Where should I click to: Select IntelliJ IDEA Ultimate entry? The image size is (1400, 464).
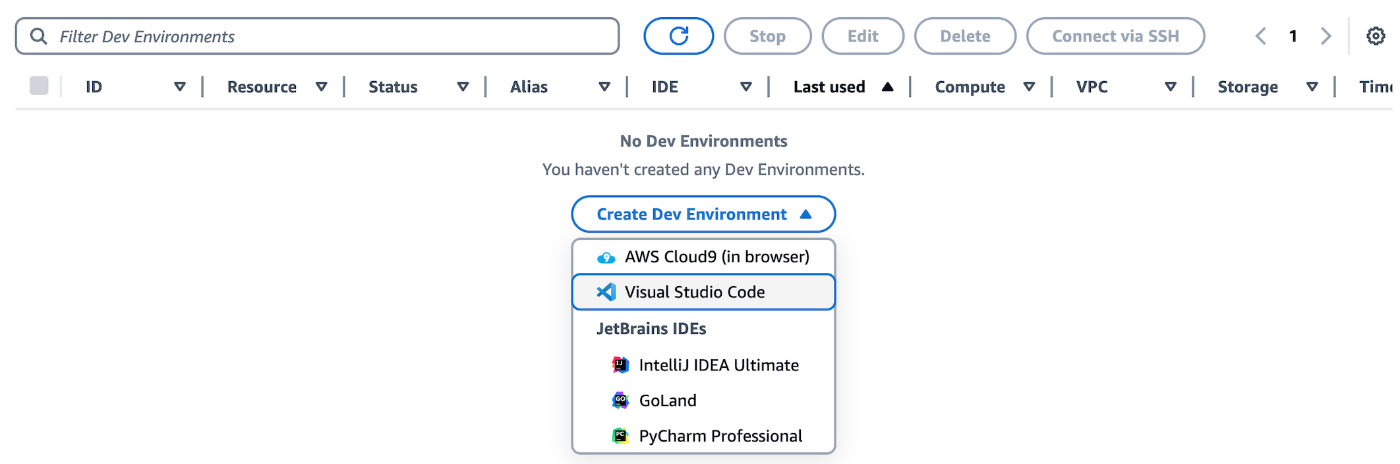(703, 365)
